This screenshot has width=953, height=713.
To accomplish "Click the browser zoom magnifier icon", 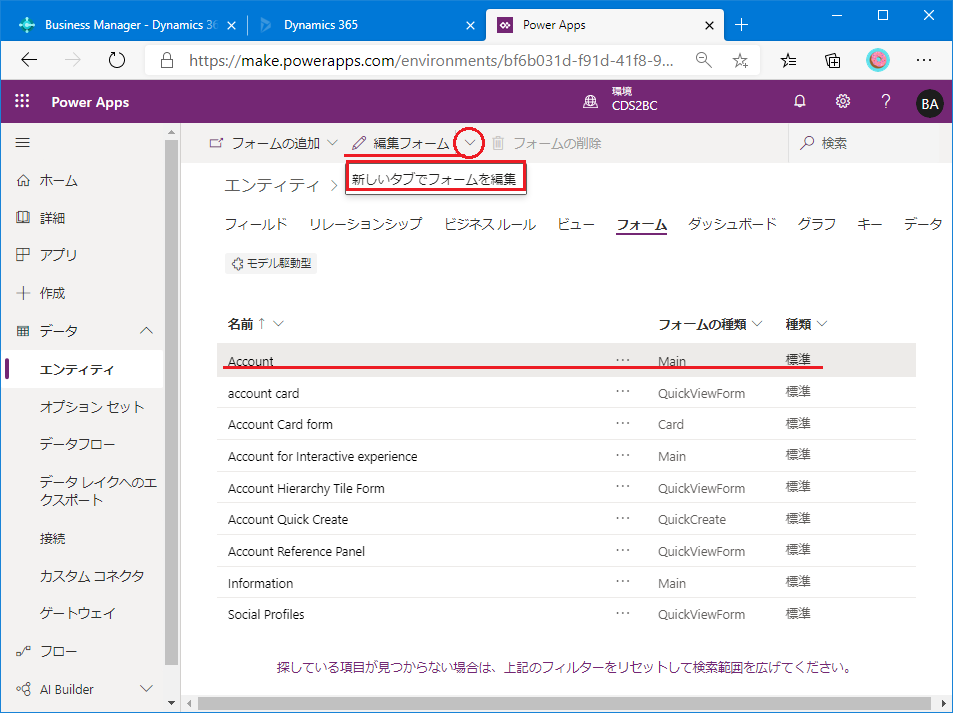I will tap(703, 60).
